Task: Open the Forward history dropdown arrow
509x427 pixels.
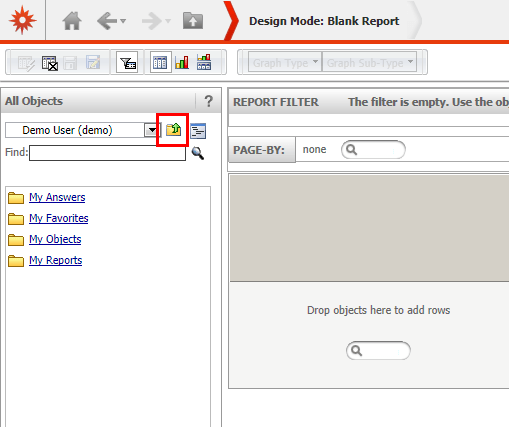Action: click(x=168, y=21)
